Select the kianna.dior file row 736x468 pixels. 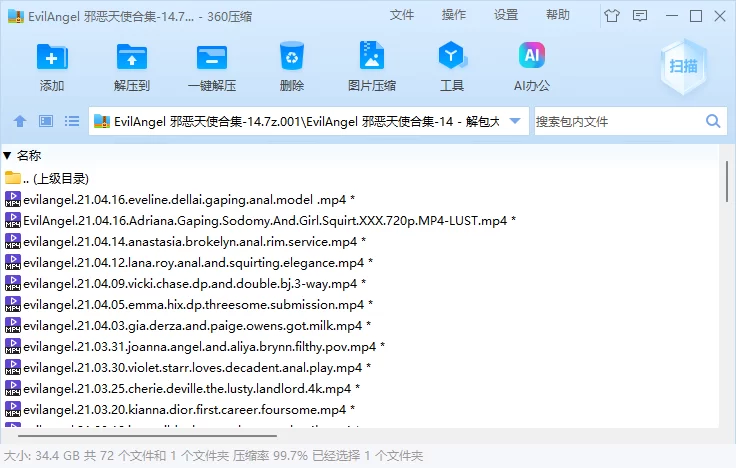tap(360, 410)
